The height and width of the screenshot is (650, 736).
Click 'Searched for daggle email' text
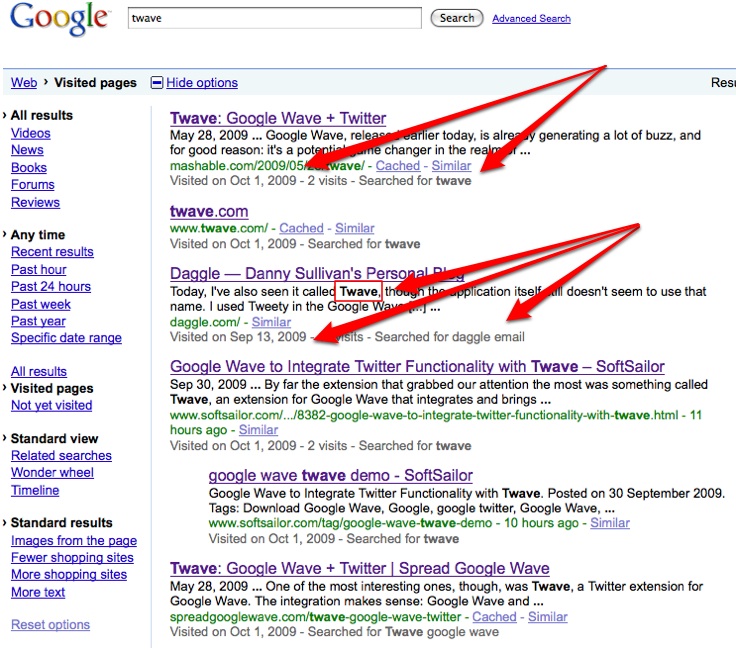[x=449, y=337]
